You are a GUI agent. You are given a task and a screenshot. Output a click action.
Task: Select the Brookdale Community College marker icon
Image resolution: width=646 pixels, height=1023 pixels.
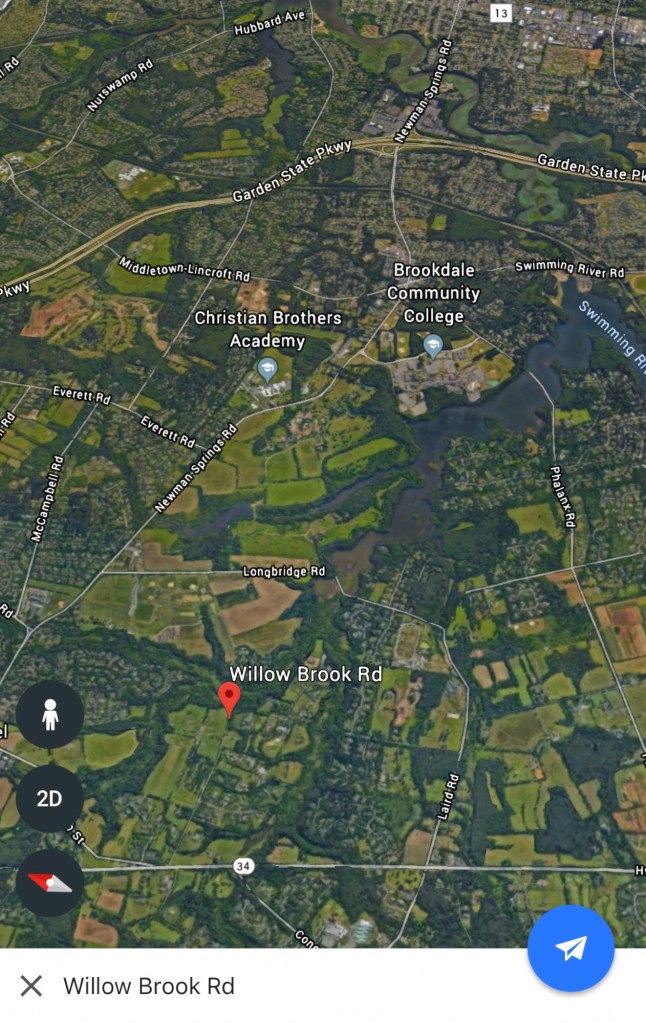(433, 345)
